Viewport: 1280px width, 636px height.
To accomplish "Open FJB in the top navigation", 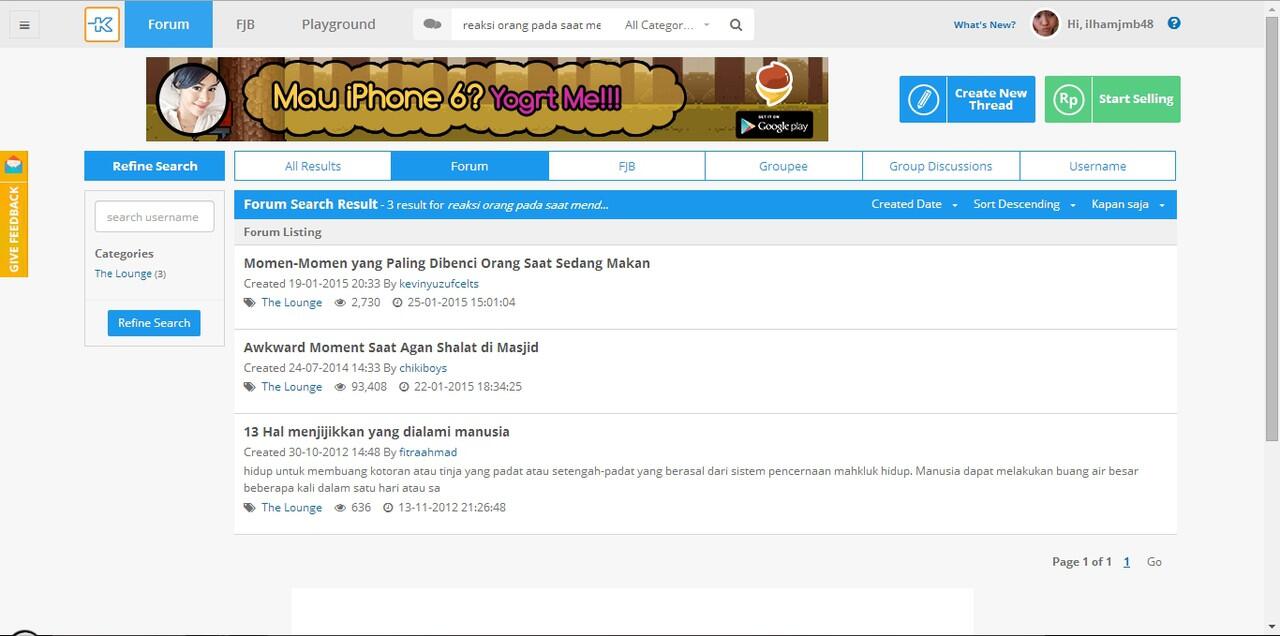I will (x=245, y=24).
